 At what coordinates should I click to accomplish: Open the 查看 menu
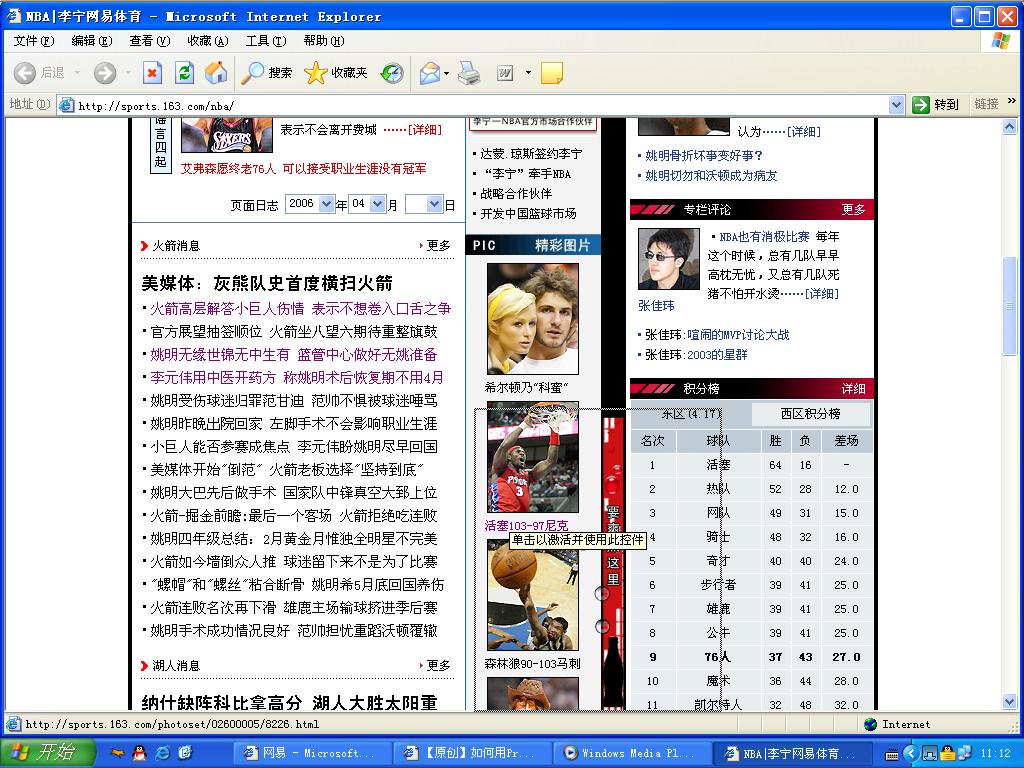150,40
